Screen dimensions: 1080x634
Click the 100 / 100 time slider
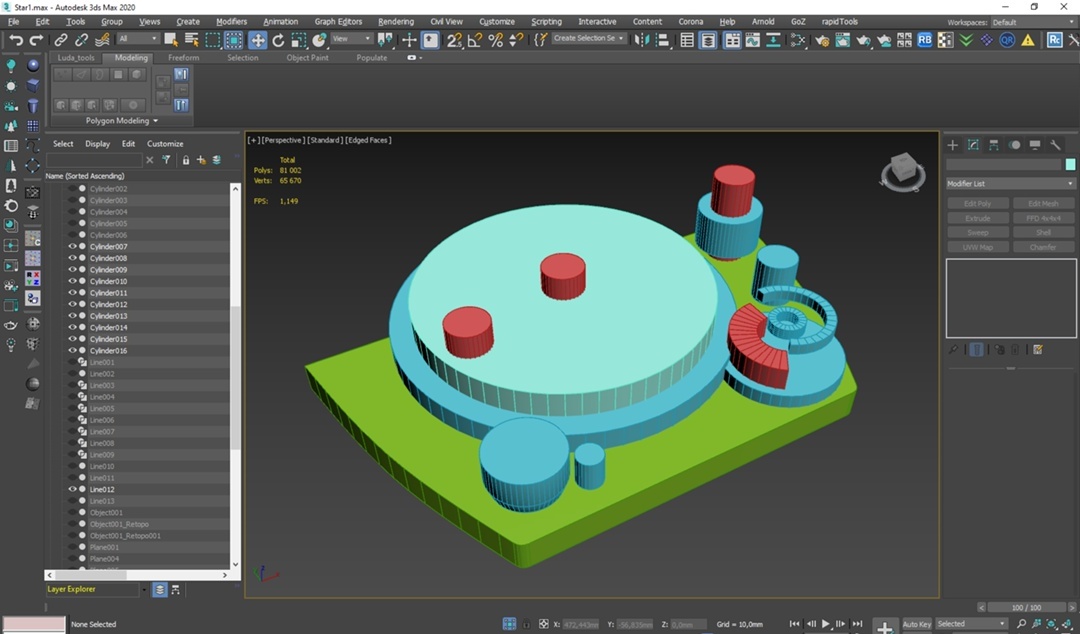coord(1026,608)
